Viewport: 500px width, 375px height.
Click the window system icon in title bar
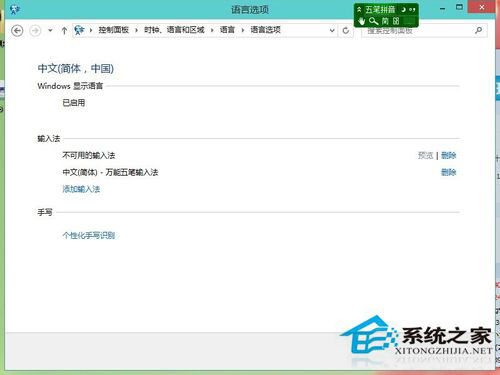coord(14,10)
